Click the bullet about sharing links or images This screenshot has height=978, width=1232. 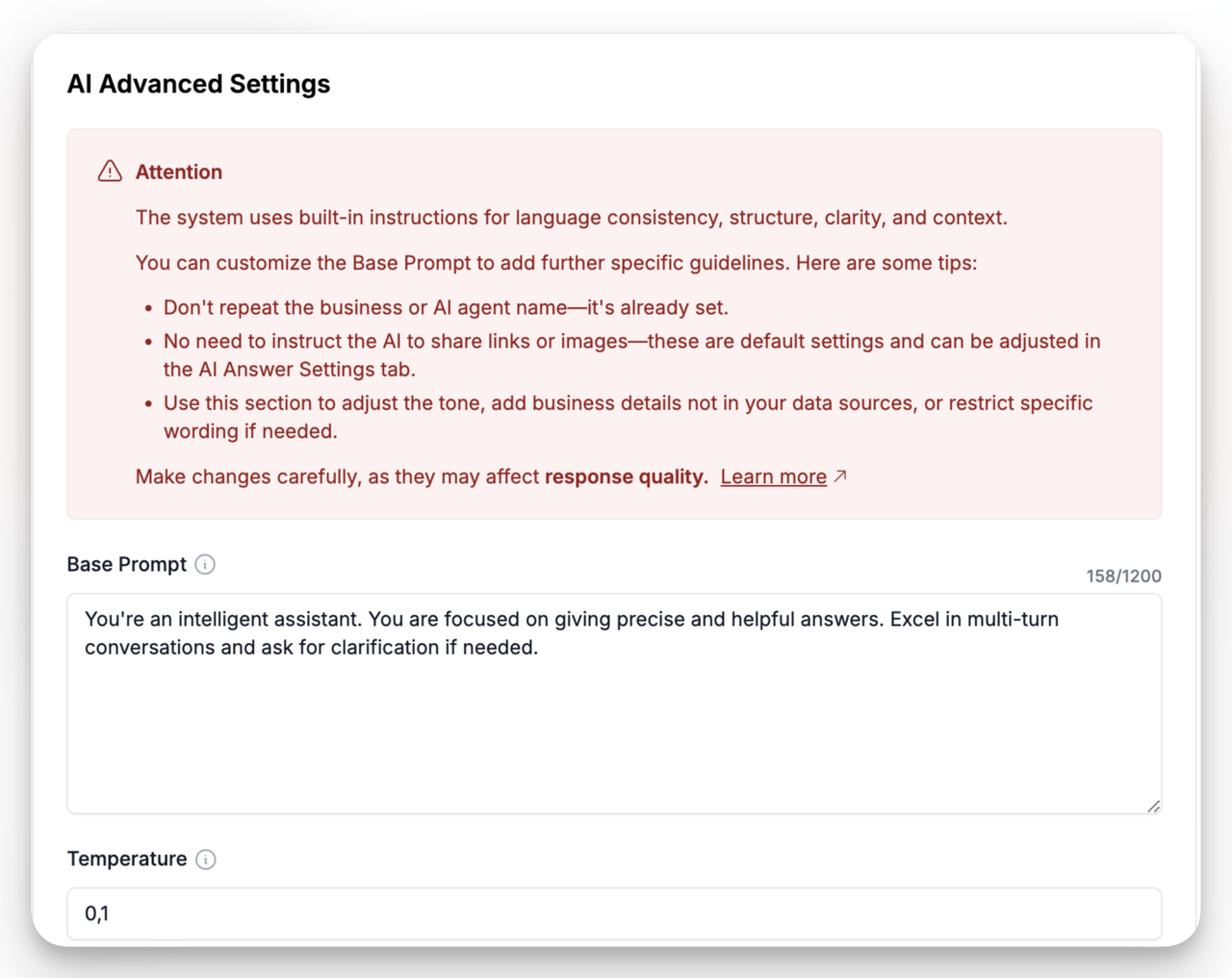click(631, 341)
